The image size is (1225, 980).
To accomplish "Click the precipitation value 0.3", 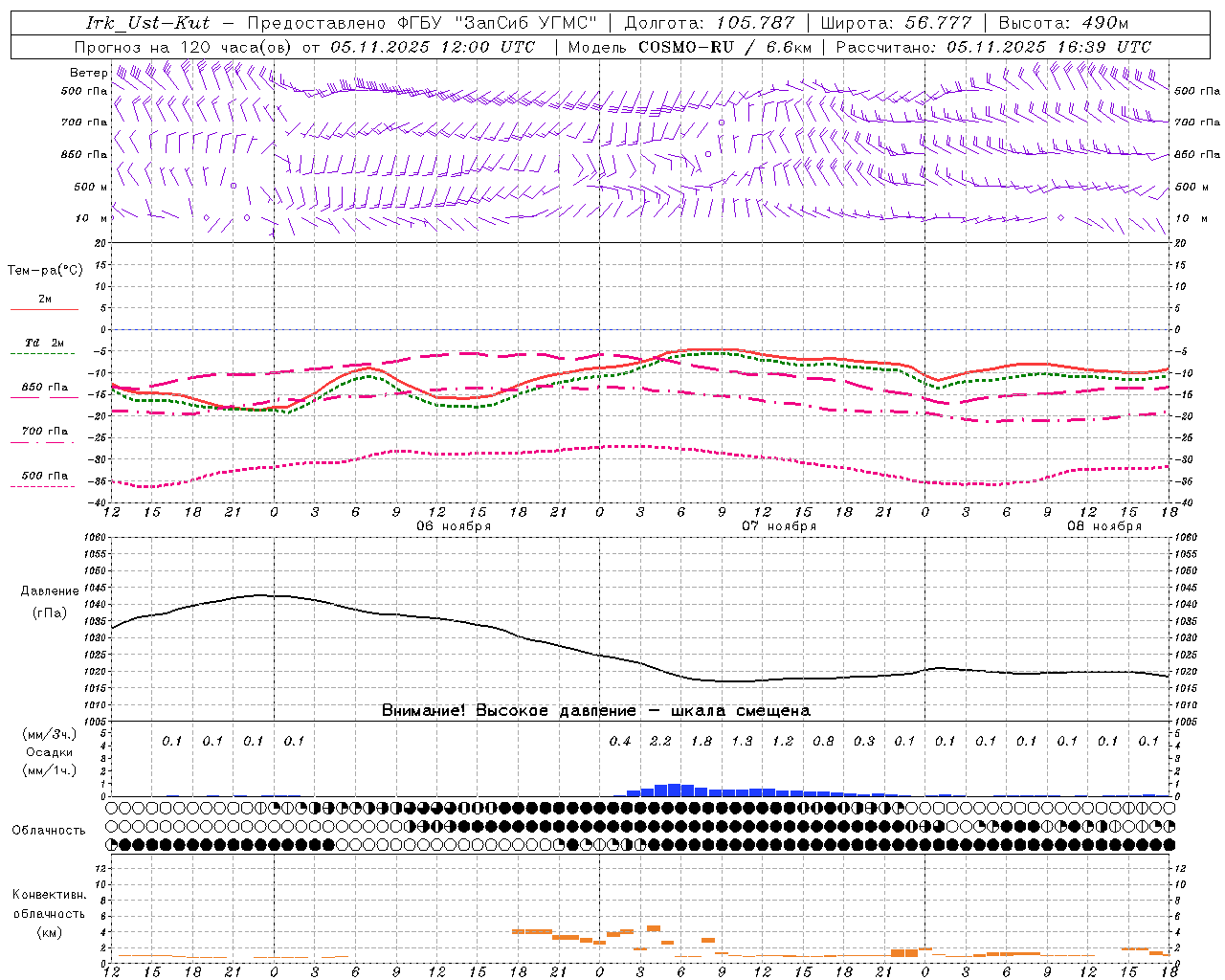I will click(x=864, y=741).
